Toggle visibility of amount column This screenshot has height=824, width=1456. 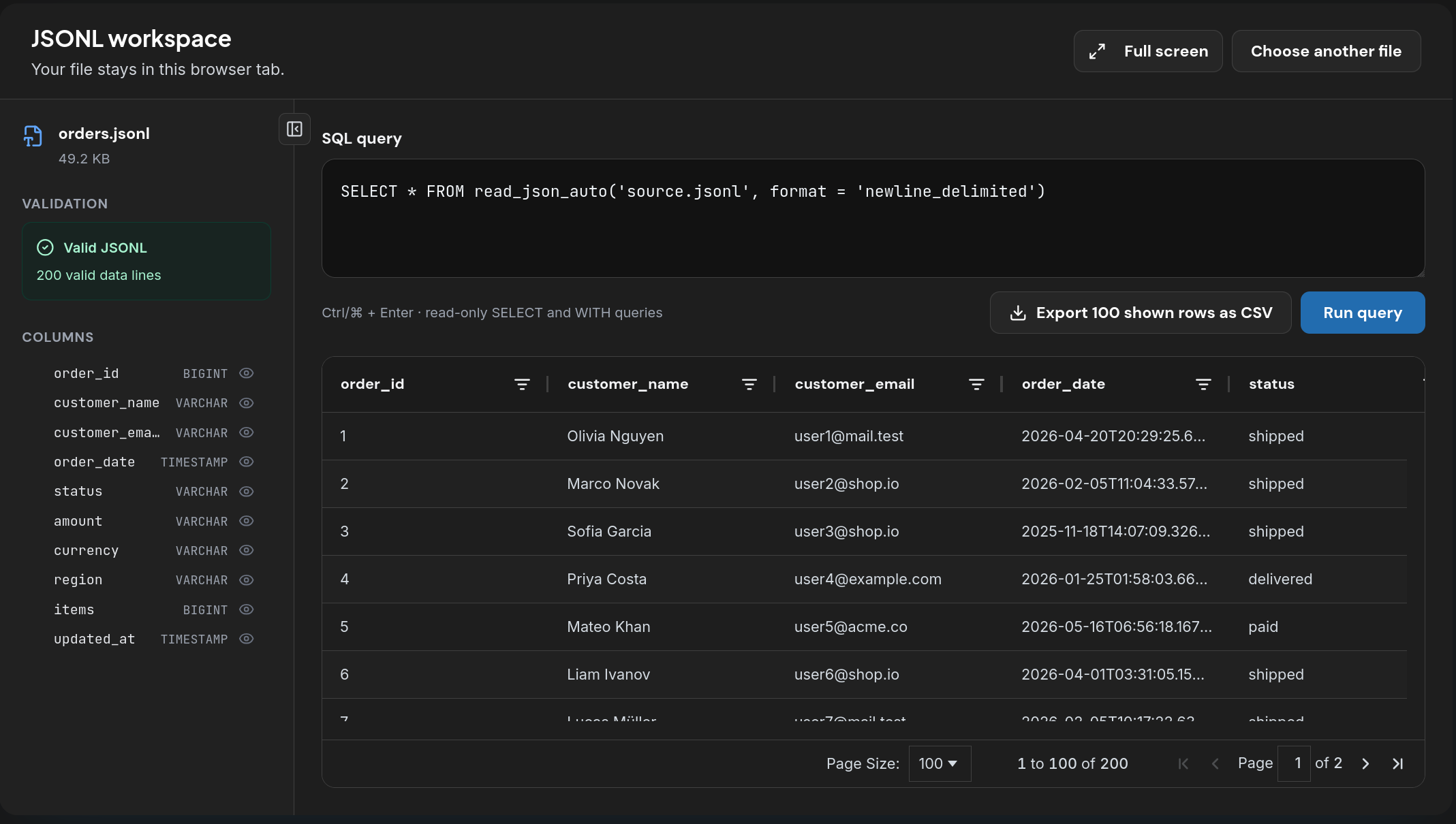247,521
